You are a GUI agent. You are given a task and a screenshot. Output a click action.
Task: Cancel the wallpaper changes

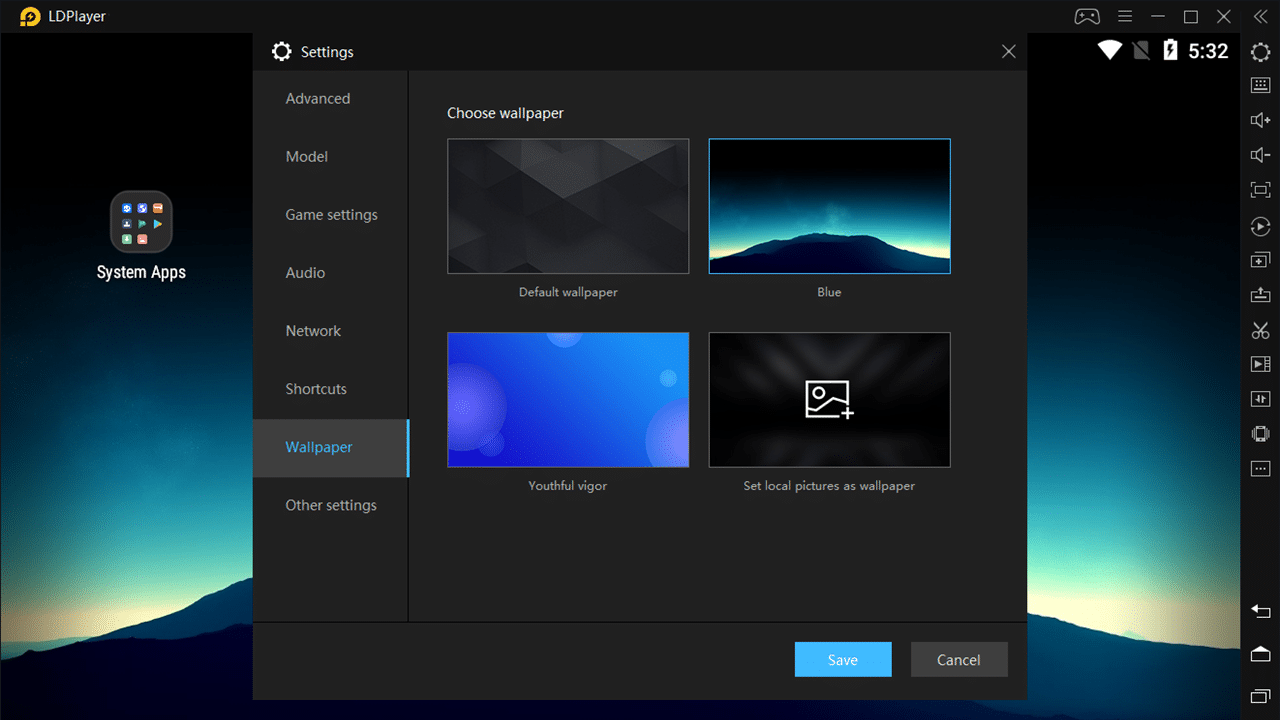[x=959, y=659]
